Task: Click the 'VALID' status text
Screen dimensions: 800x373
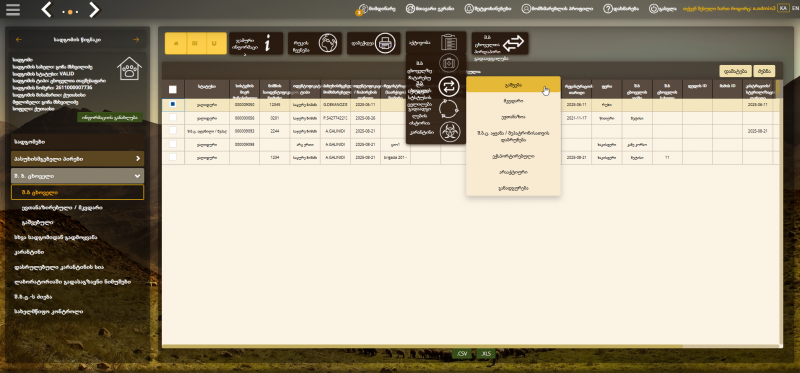Action: click(67, 73)
